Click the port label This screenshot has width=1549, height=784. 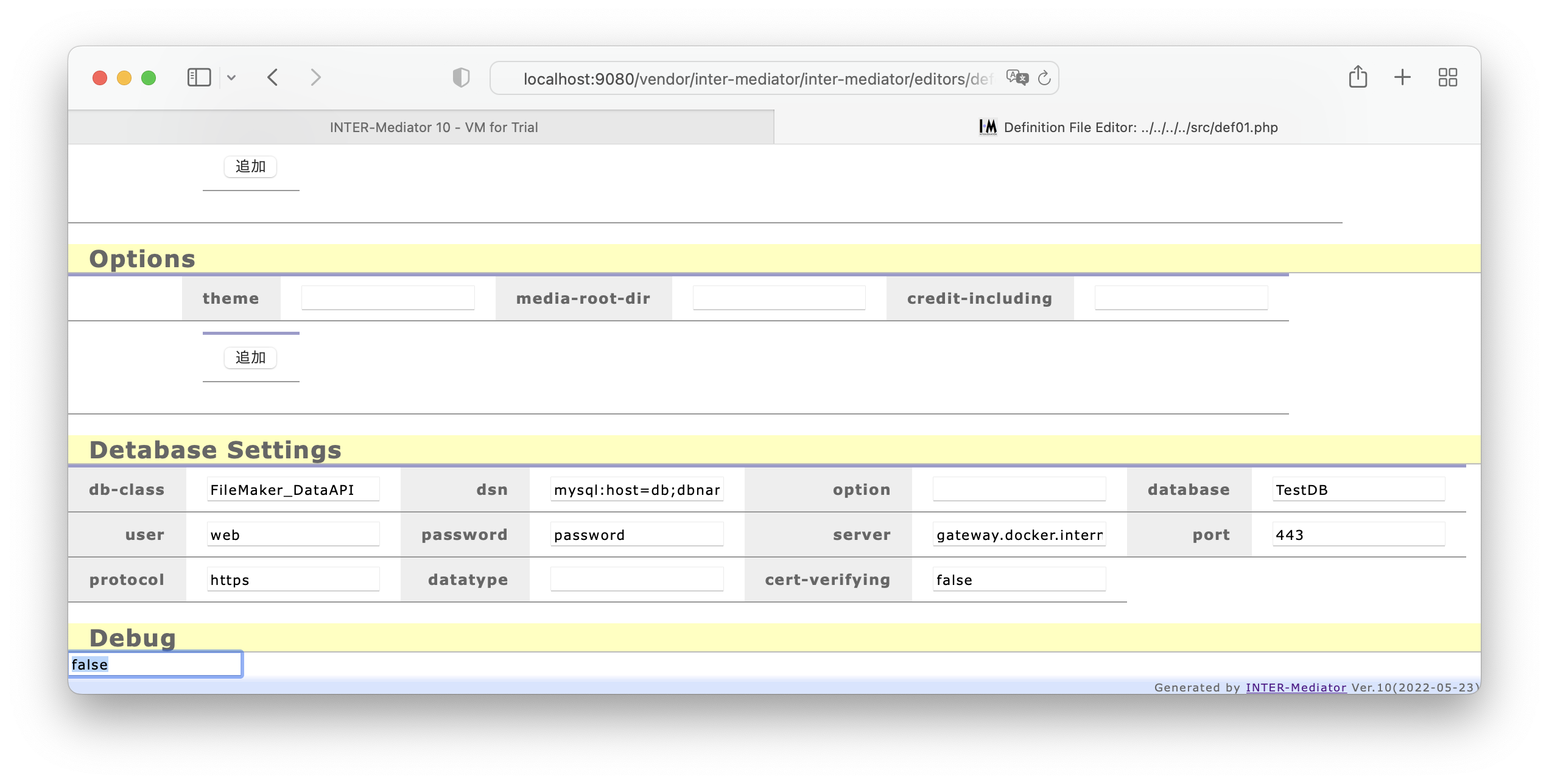[x=1211, y=534]
